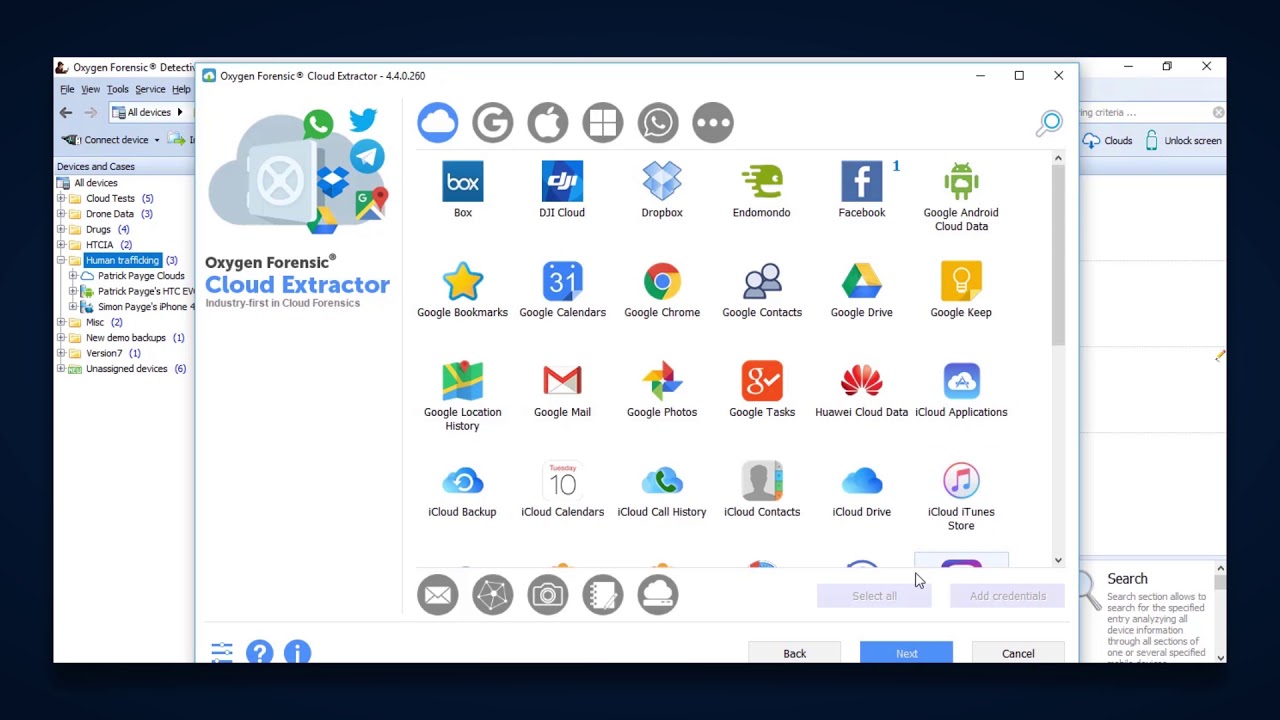Screen dimensions: 1280x720
Task: Open Cloud Extractor settings sliders
Action: [222, 653]
